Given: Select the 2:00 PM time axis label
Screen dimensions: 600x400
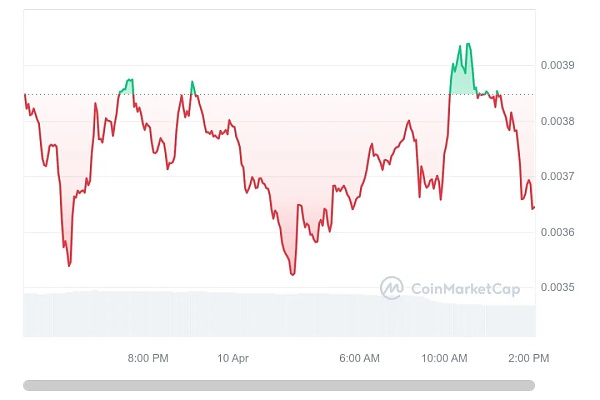Looking at the screenshot, I should click(527, 358).
